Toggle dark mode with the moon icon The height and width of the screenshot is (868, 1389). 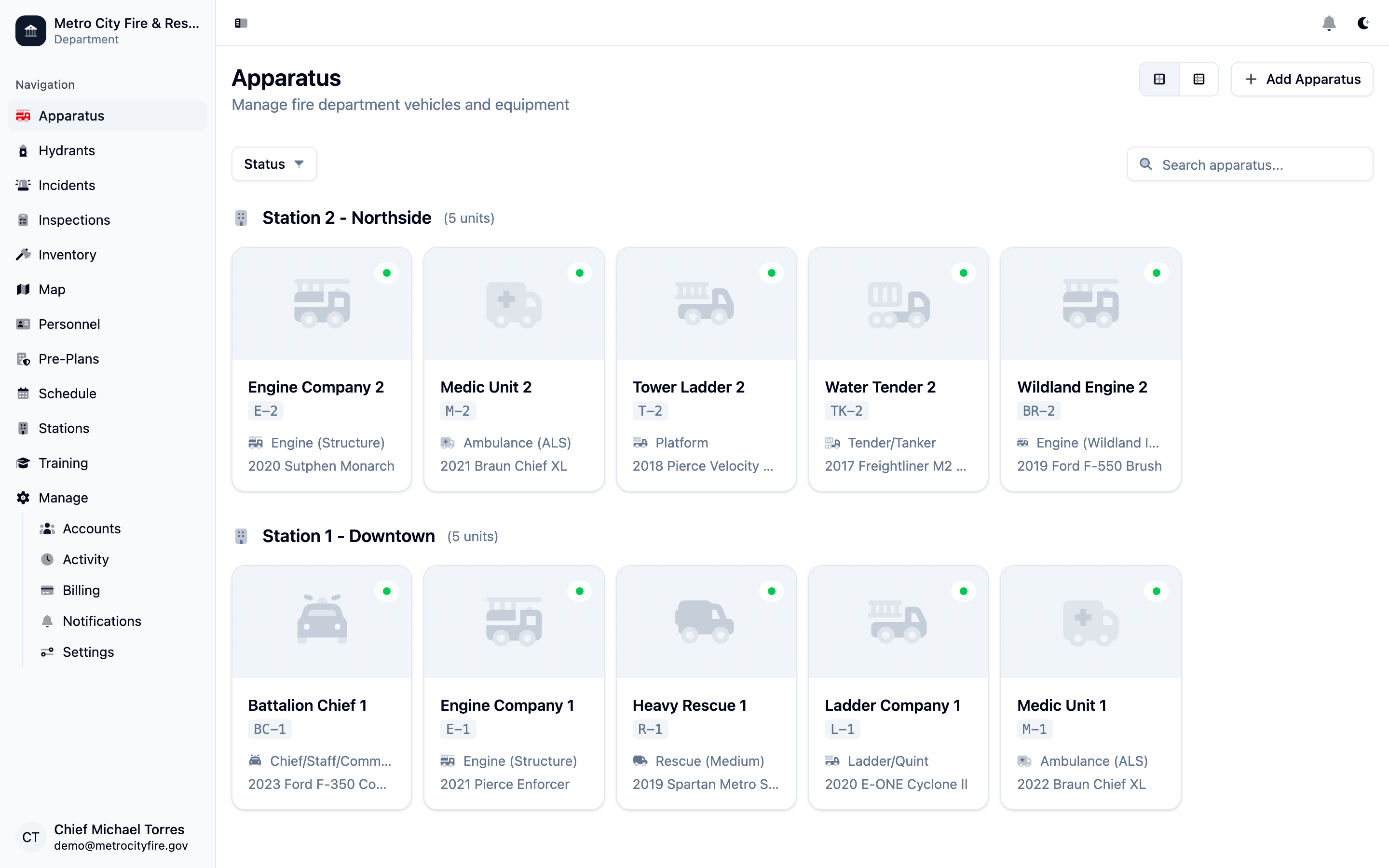tap(1363, 24)
